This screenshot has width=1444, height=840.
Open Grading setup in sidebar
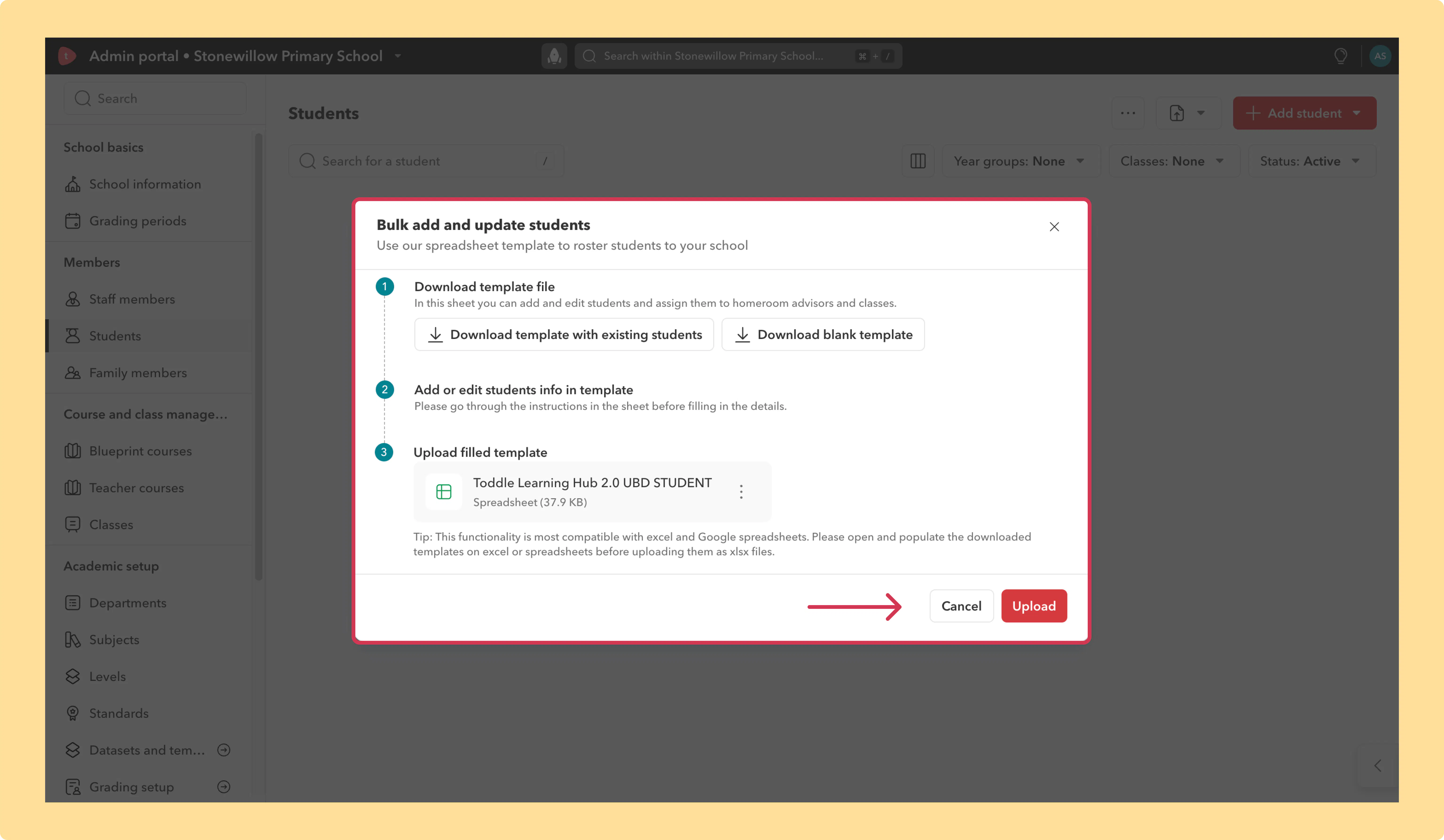coord(131,786)
